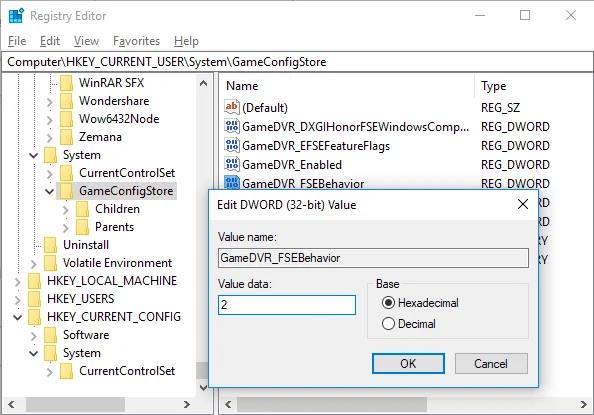Expand the Children subkey
Image resolution: width=594 pixels, height=415 pixels.
[66, 210]
